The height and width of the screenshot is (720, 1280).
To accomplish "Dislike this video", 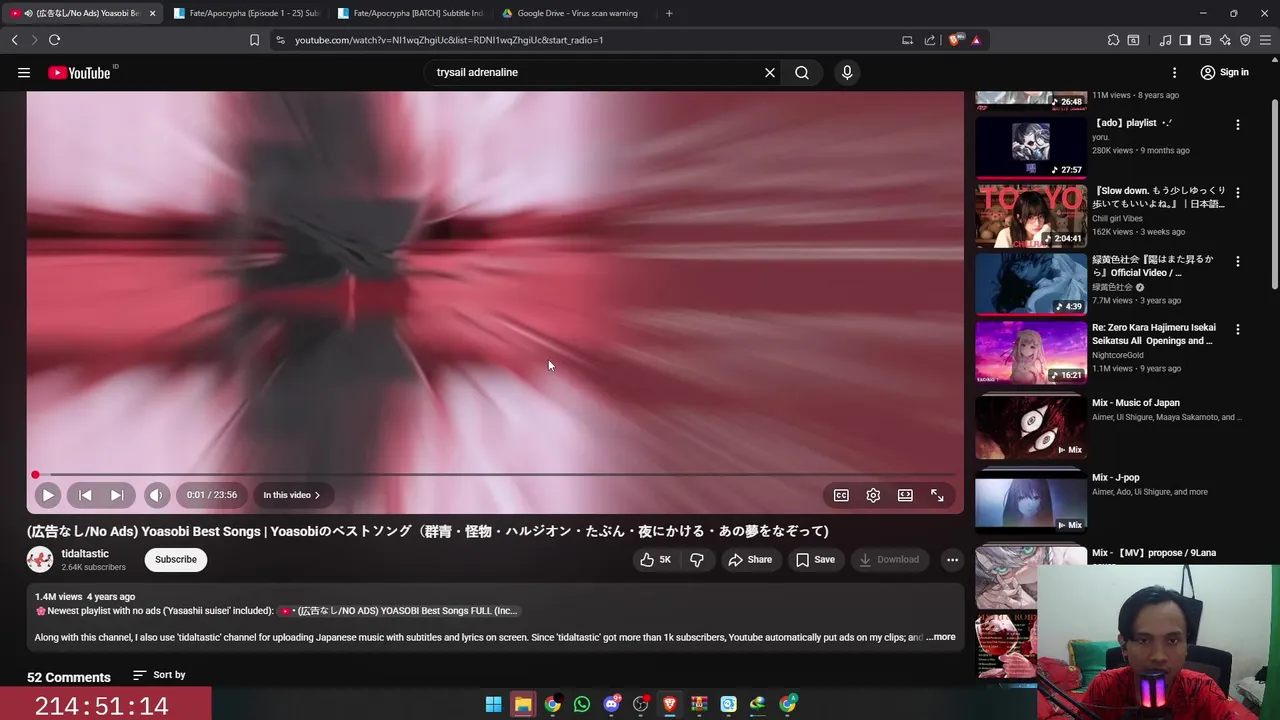I will 697,560.
